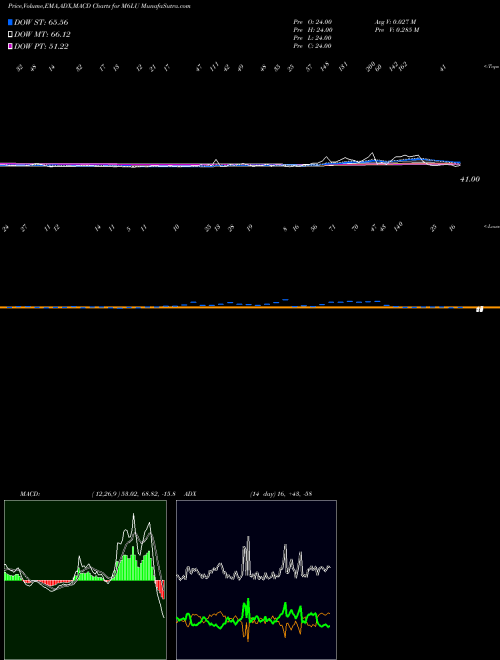Viewport: 500px width, 660px height.
Task: Click the 'Pre H: 24.00' high value
Action: pyautogui.click(x=313, y=30)
